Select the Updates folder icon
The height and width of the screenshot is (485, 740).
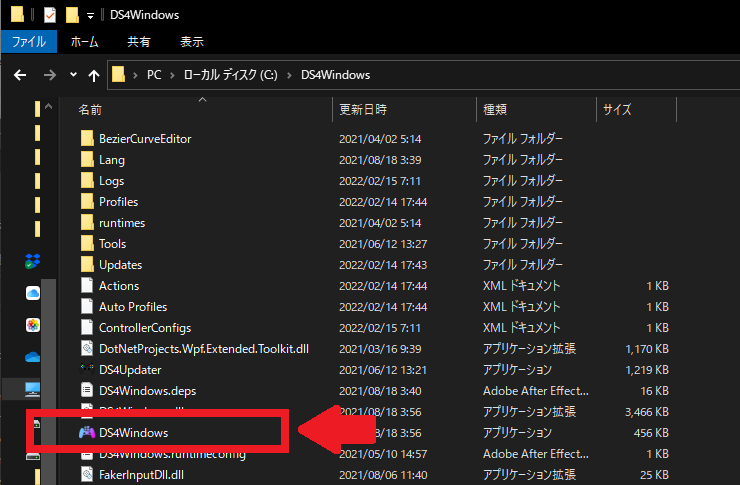(x=87, y=265)
